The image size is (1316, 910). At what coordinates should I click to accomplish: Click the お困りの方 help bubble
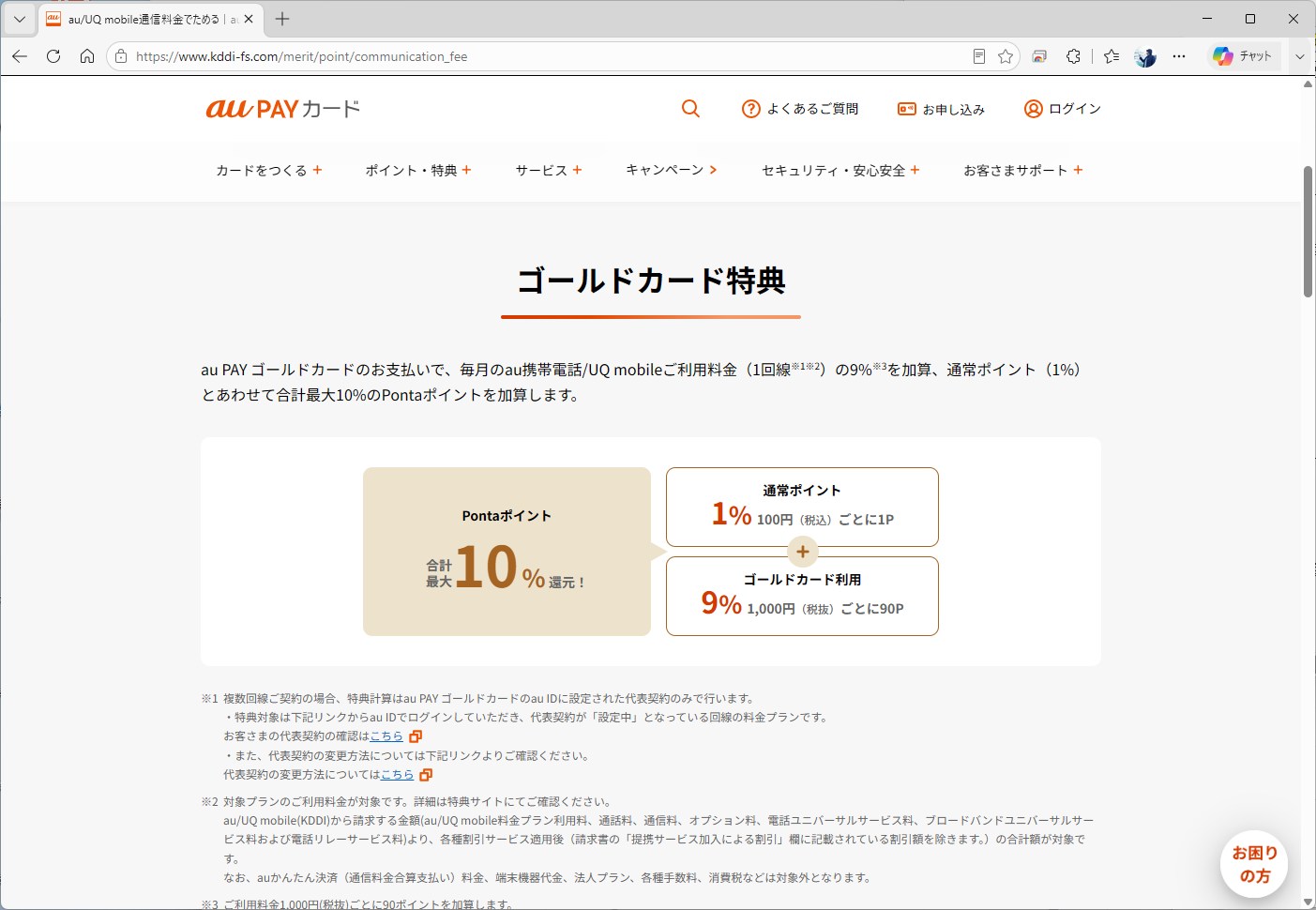1254,864
